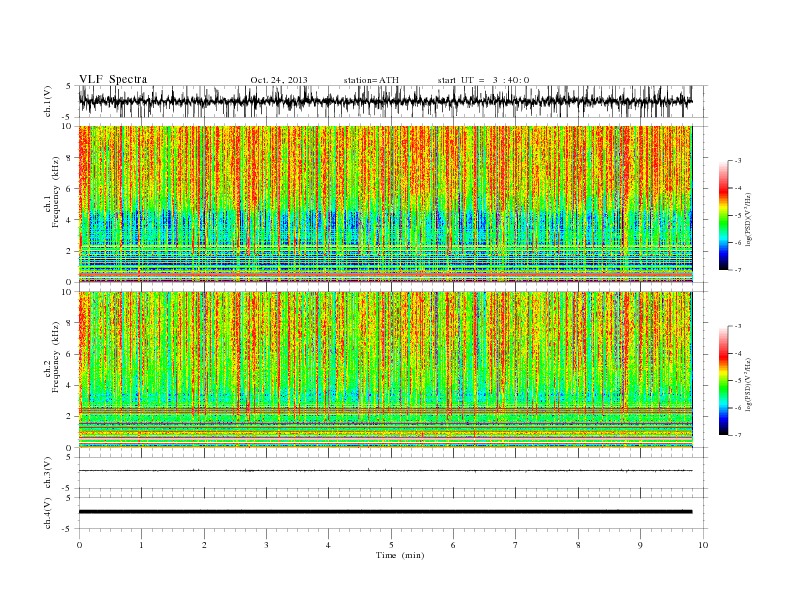The height and width of the screenshot is (612, 792).
Task: Click the "ch.1(V)" waveform axis label
Action: point(48,102)
